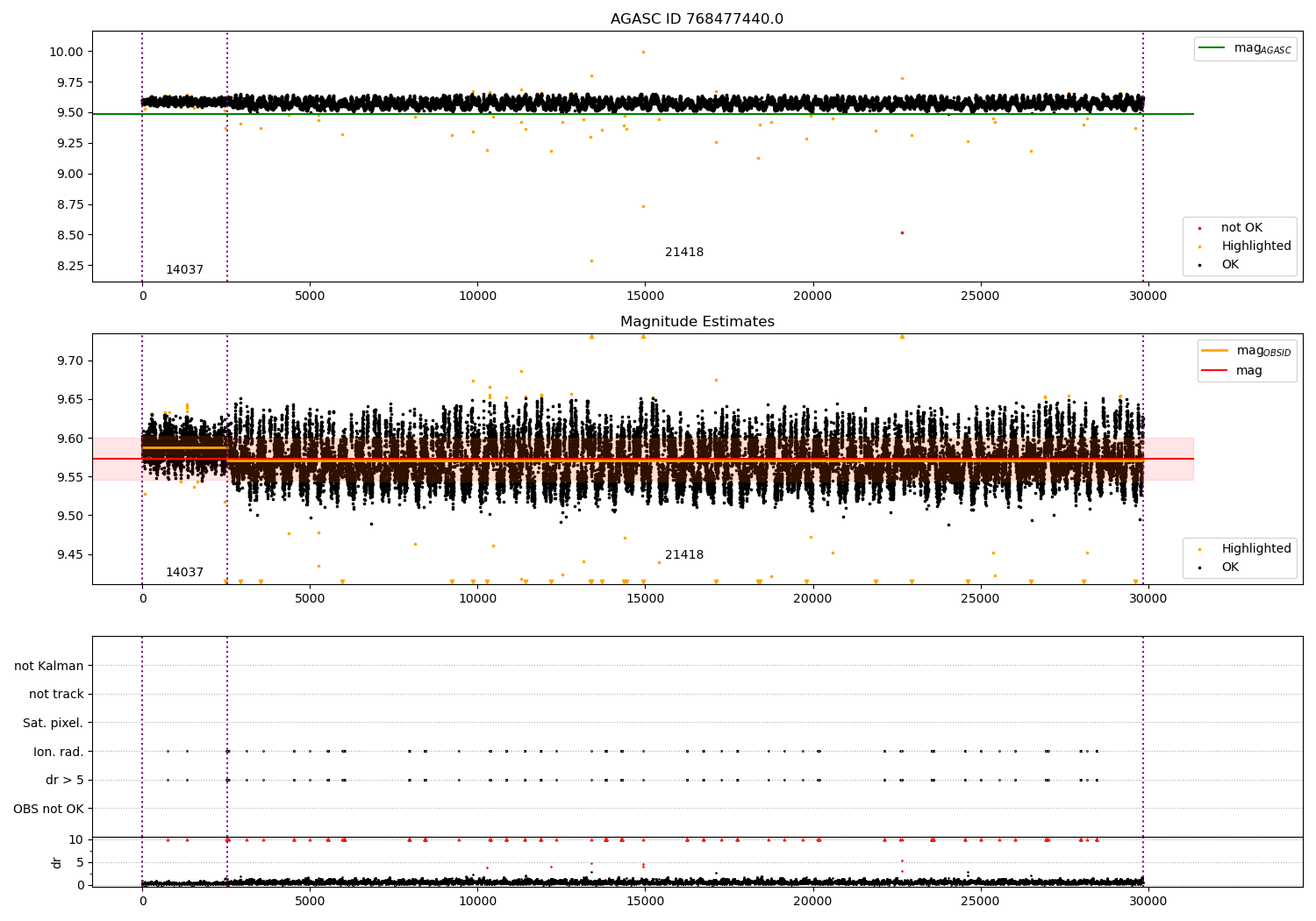Click the 9.25 y-axis tick label
The image size is (1316, 921).
click(69, 143)
